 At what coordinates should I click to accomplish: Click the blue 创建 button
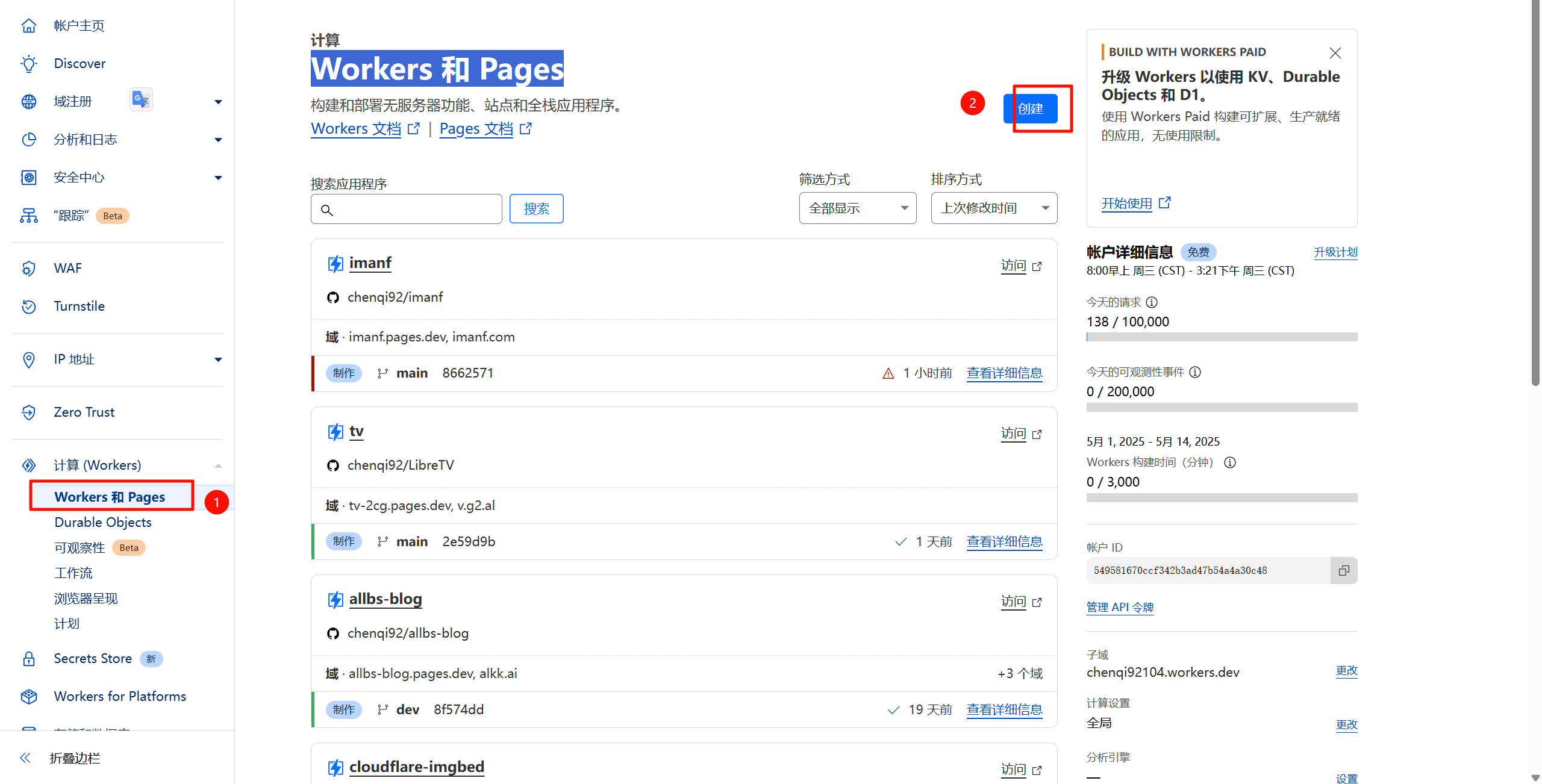[1031, 109]
